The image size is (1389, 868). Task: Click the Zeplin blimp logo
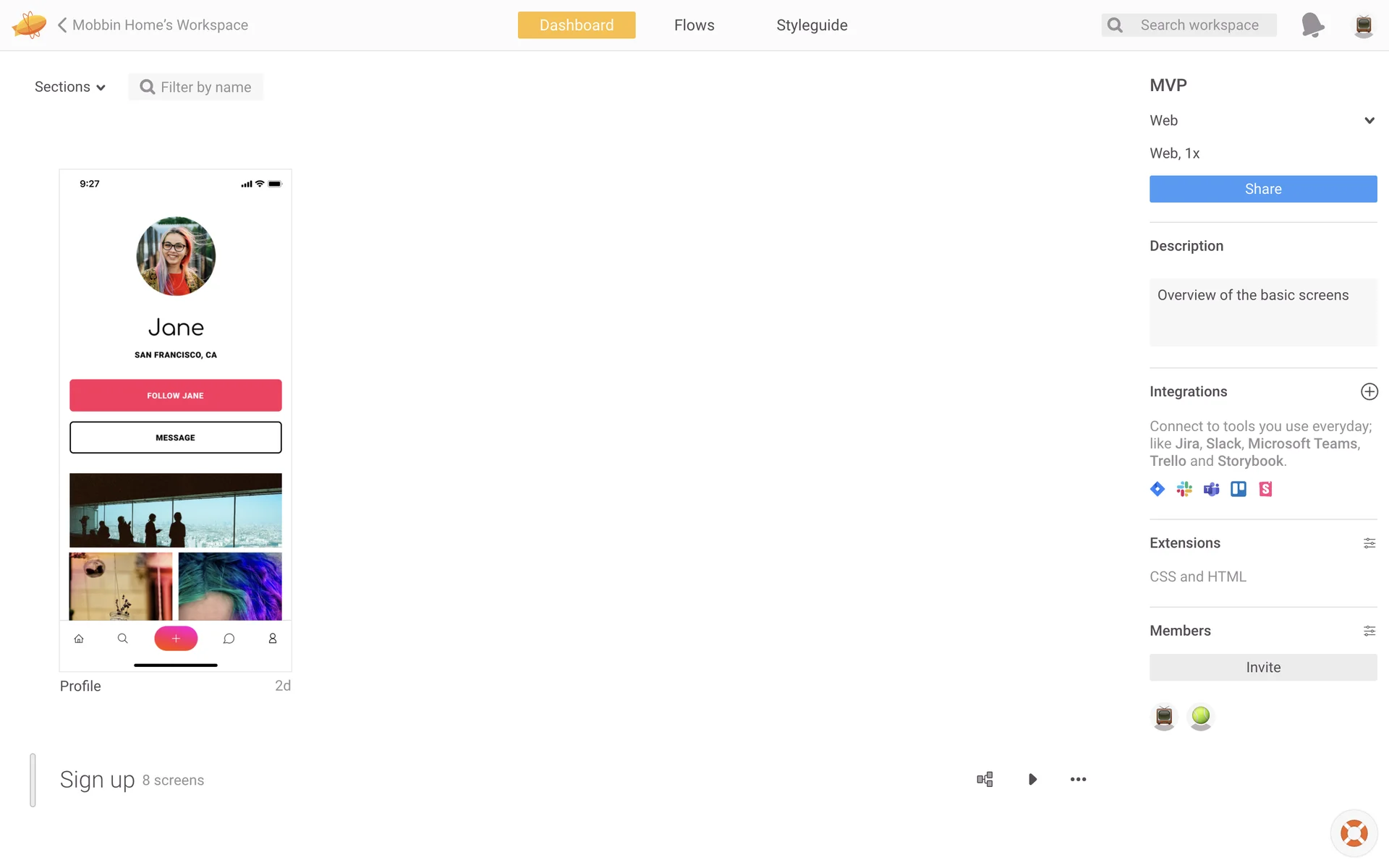(29, 25)
